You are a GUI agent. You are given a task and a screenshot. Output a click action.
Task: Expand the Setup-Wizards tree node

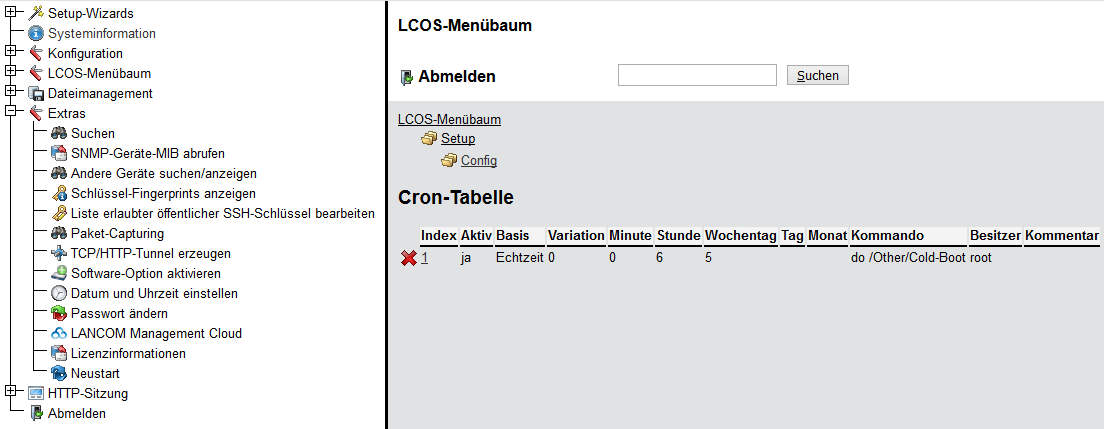[x=11, y=13]
